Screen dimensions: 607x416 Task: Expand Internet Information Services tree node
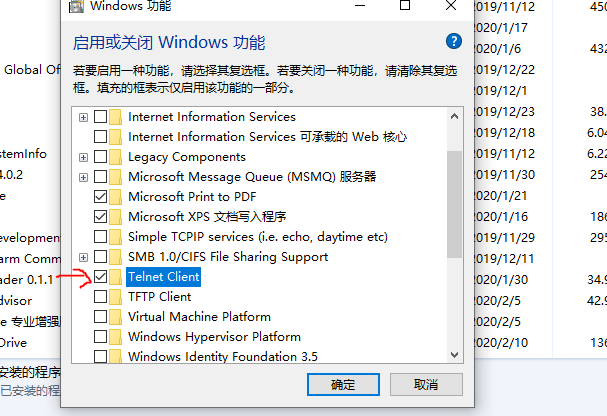(83, 117)
